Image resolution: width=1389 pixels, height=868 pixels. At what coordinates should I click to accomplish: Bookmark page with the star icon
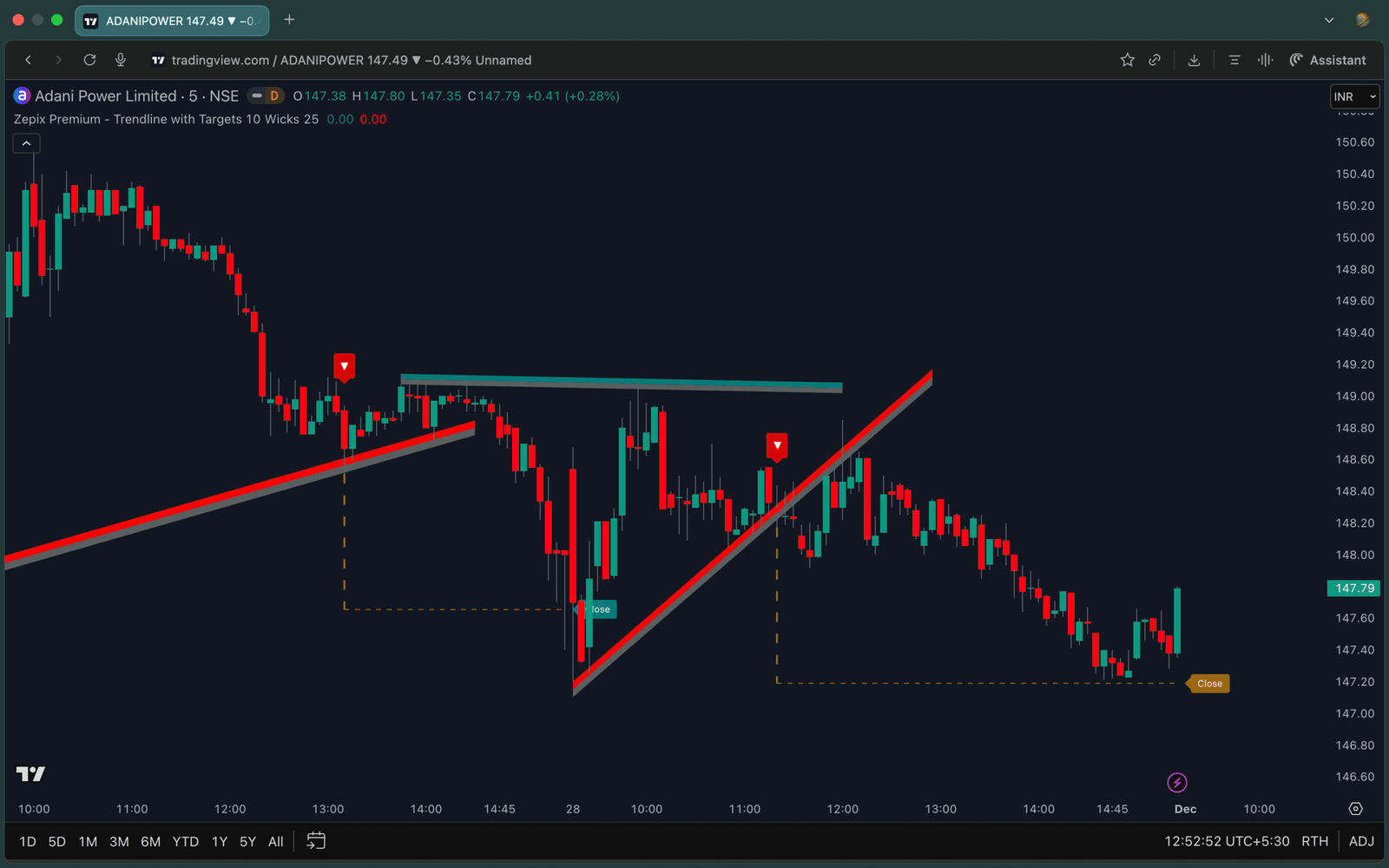tap(1127, 60)
